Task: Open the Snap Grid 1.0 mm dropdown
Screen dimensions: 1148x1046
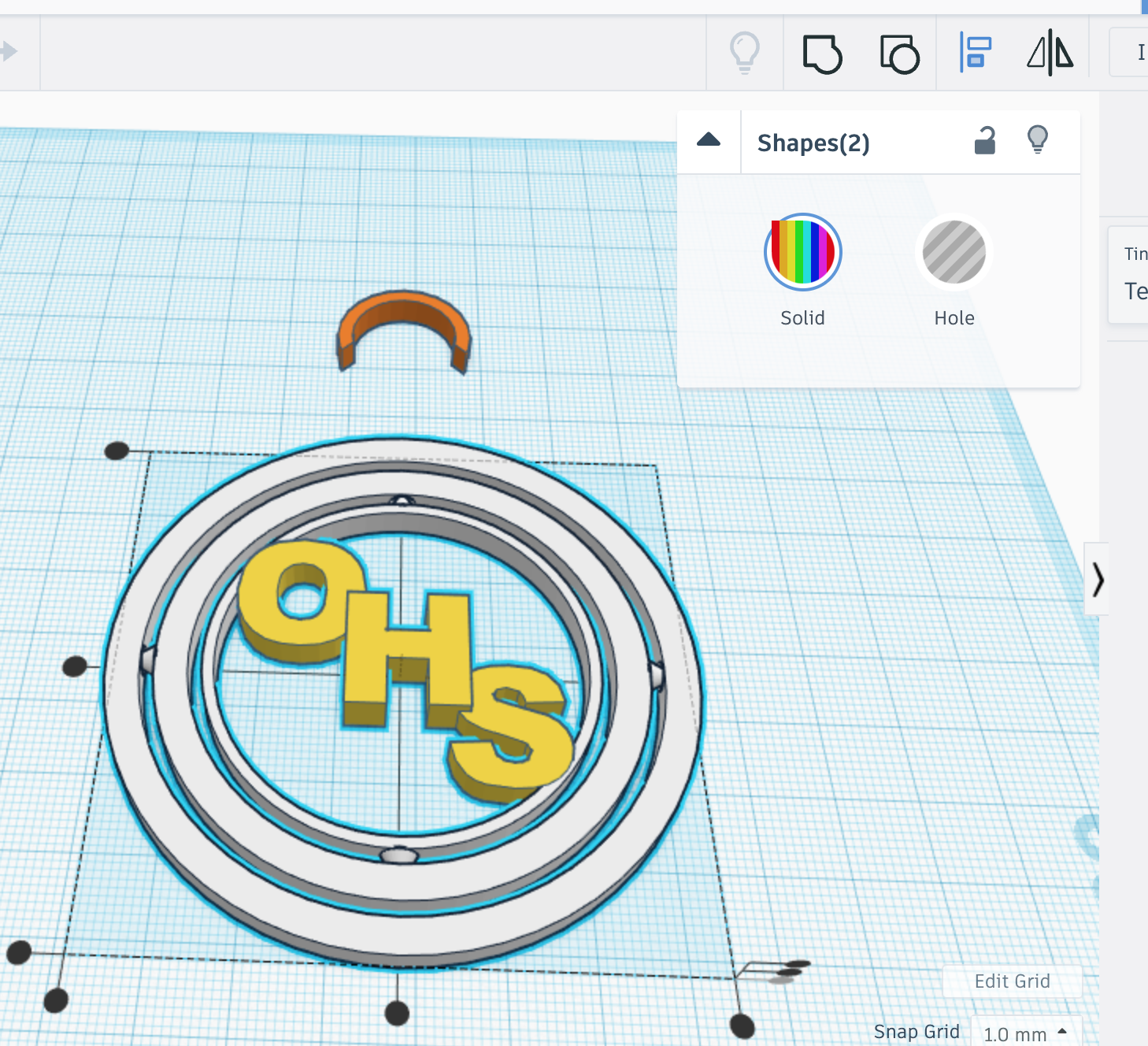Action: click(1026, 1033)
